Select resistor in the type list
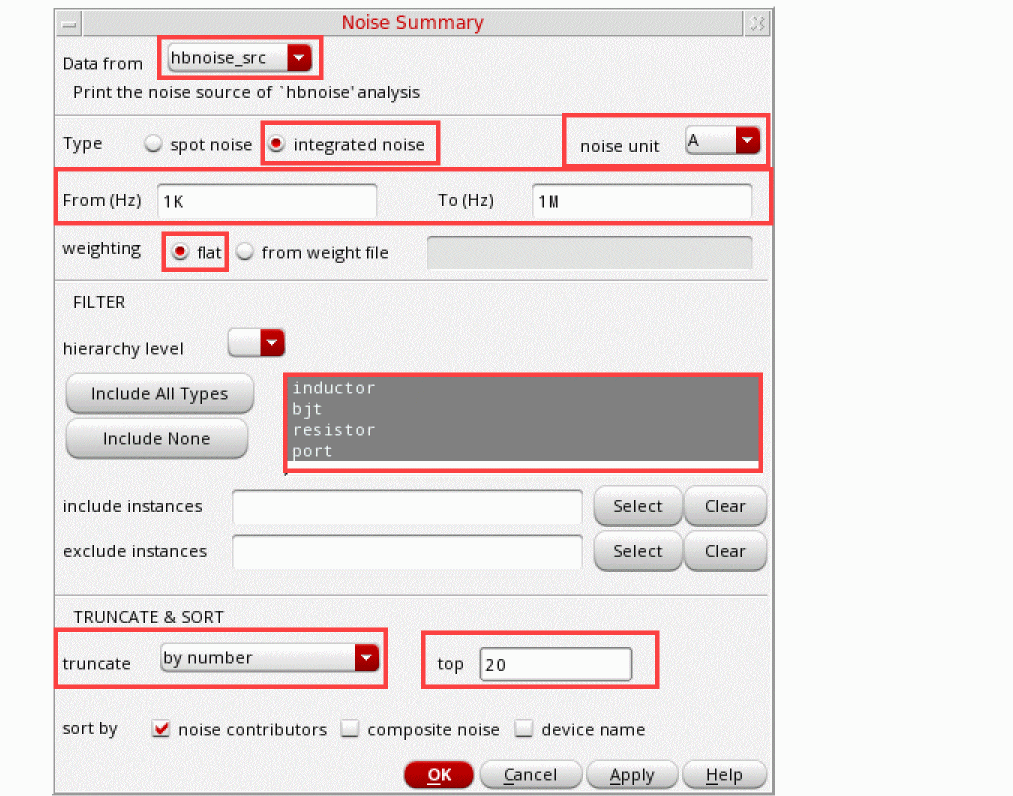This screenshot has height=796, width=1013. (x=523, y=430)
